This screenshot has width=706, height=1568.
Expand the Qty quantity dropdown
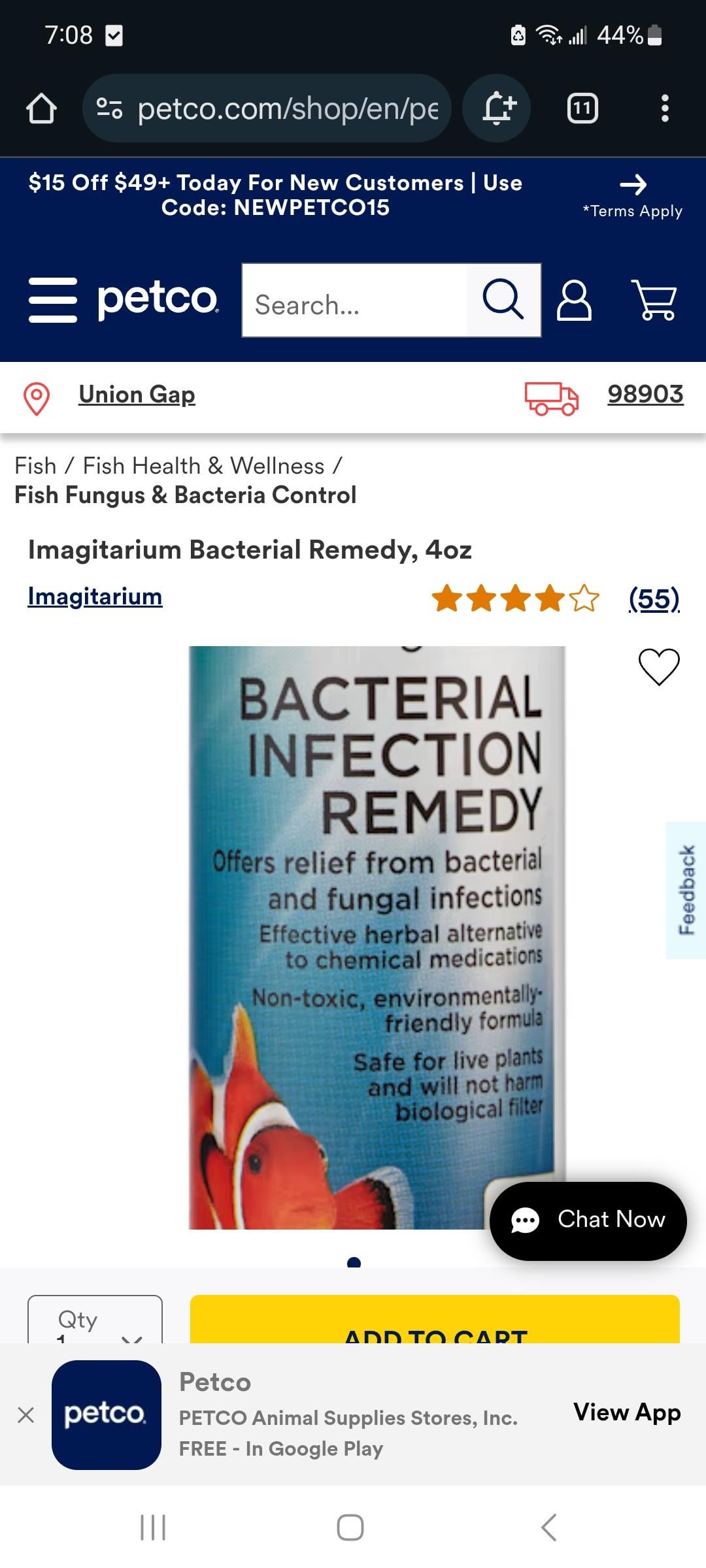[95, 1319]
